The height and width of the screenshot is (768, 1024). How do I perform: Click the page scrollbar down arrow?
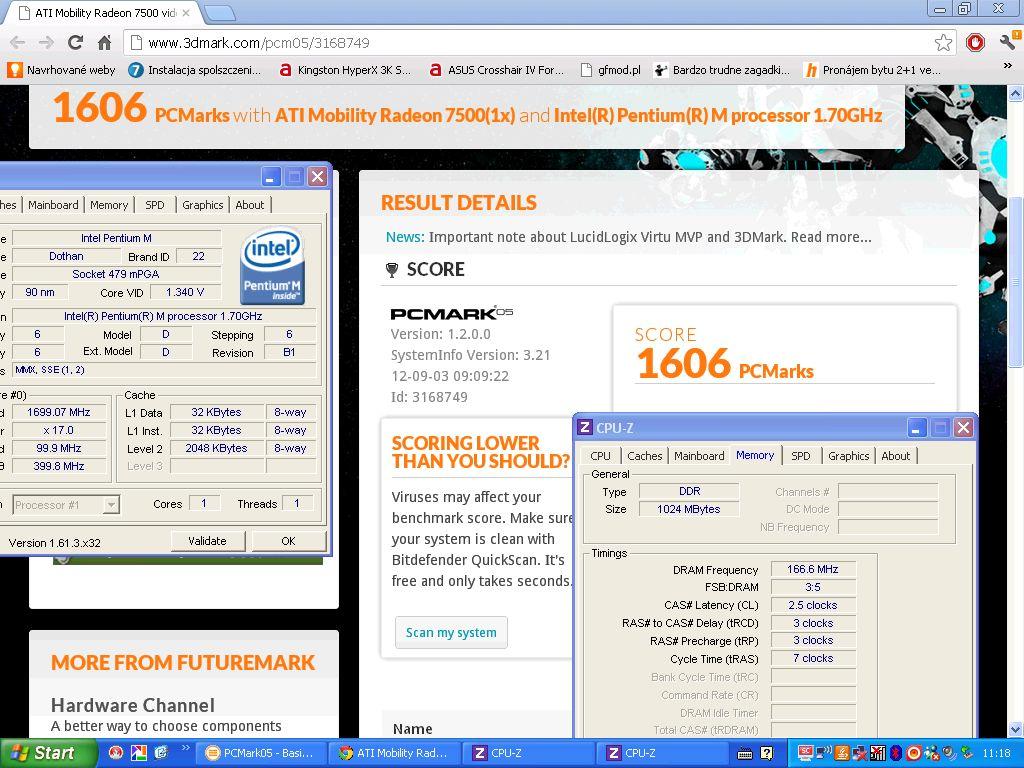coord(1016,729)
